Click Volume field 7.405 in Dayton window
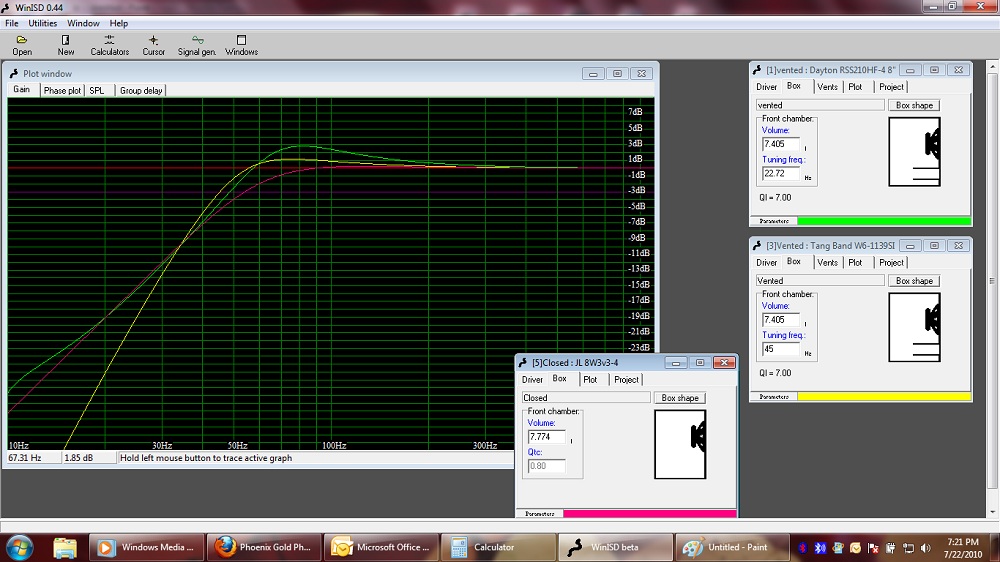The image size is (1000, 562). tap(781, 144)
